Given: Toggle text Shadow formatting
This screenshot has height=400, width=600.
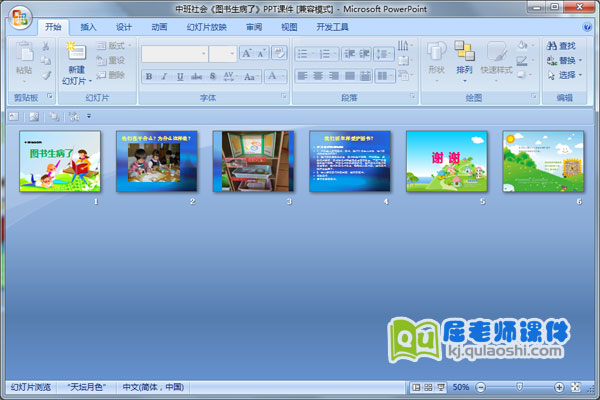Looking at the screenshot, I should pos(212,77).
